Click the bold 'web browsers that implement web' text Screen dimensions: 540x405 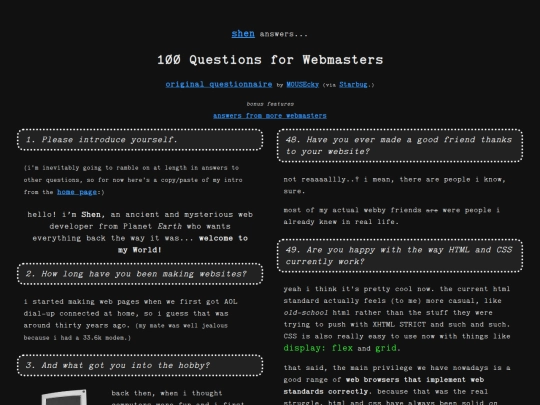pos(415,380)
